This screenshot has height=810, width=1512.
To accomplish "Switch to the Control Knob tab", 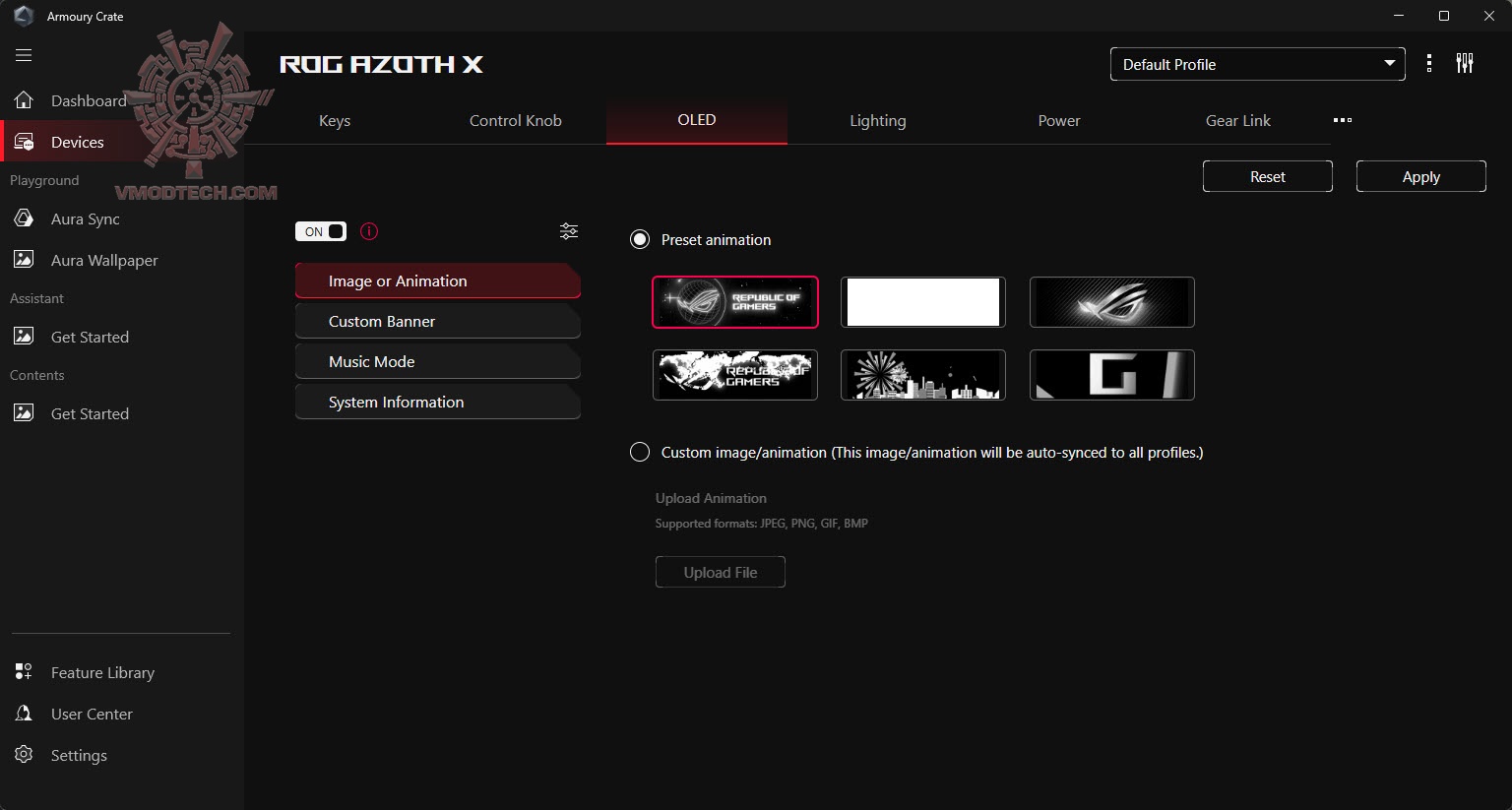I will pos(516,121).
